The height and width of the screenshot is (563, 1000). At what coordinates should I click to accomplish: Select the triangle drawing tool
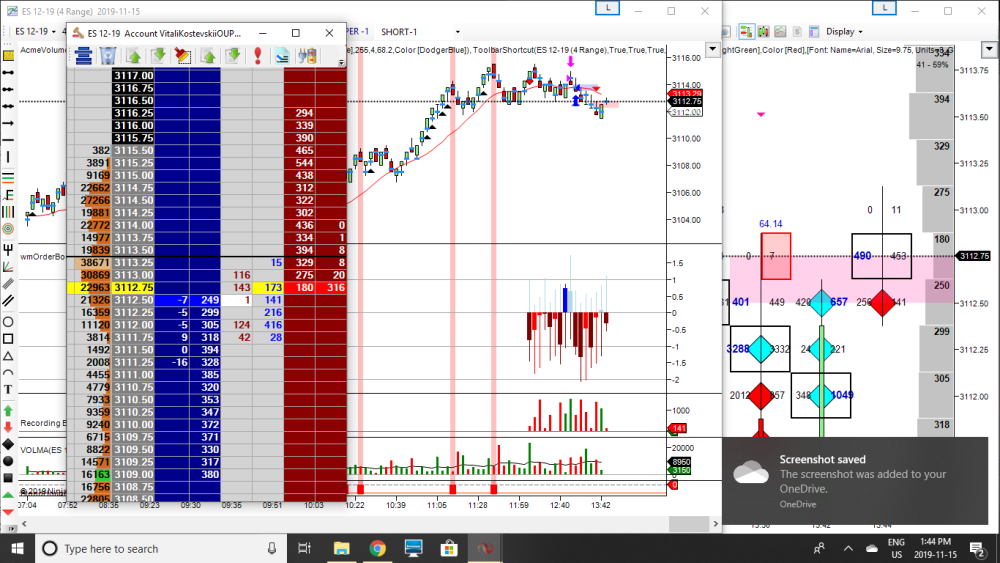point(8,356)
